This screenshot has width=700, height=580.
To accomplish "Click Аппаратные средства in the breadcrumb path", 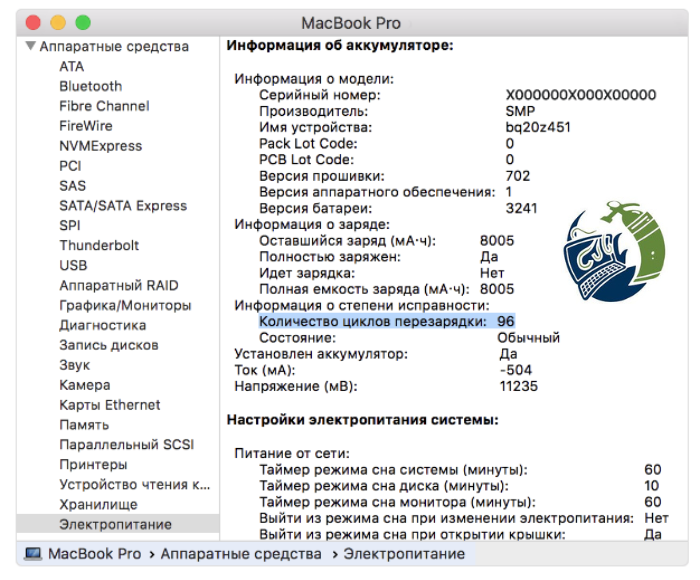I will point(241,554).
